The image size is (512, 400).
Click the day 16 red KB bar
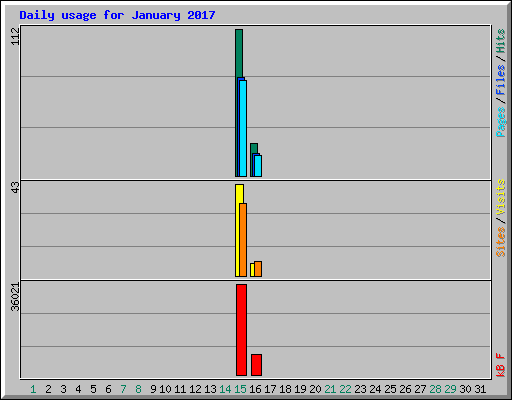pos(256,365)
